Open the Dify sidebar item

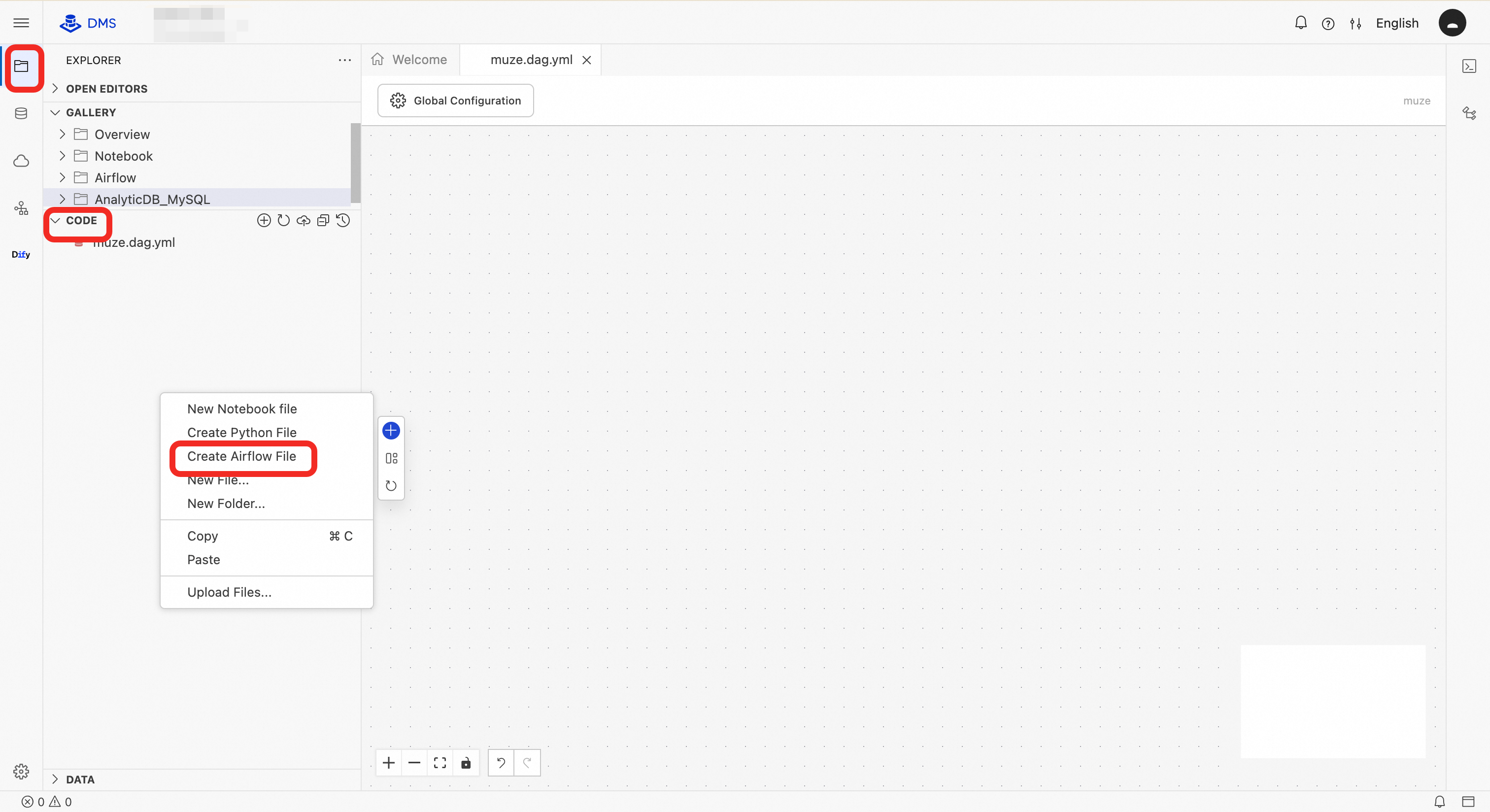21,254
